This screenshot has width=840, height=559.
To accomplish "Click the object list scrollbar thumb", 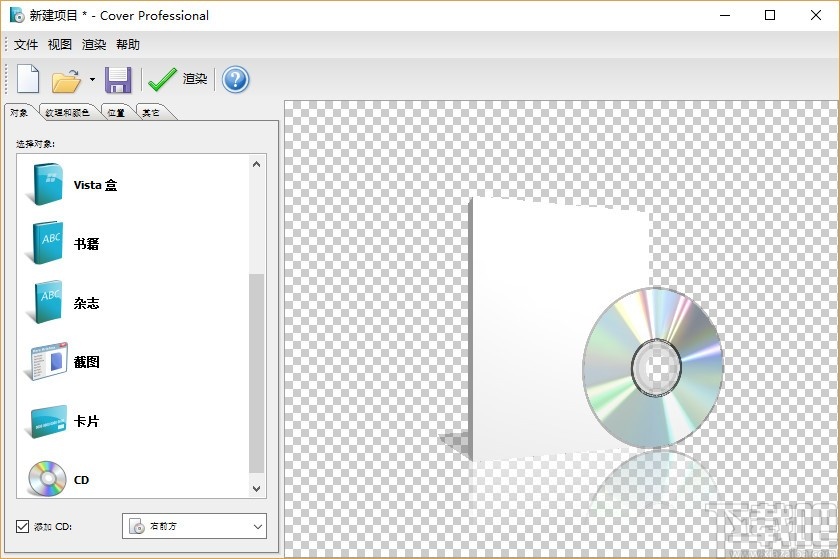I will click(x=257, y=374).
